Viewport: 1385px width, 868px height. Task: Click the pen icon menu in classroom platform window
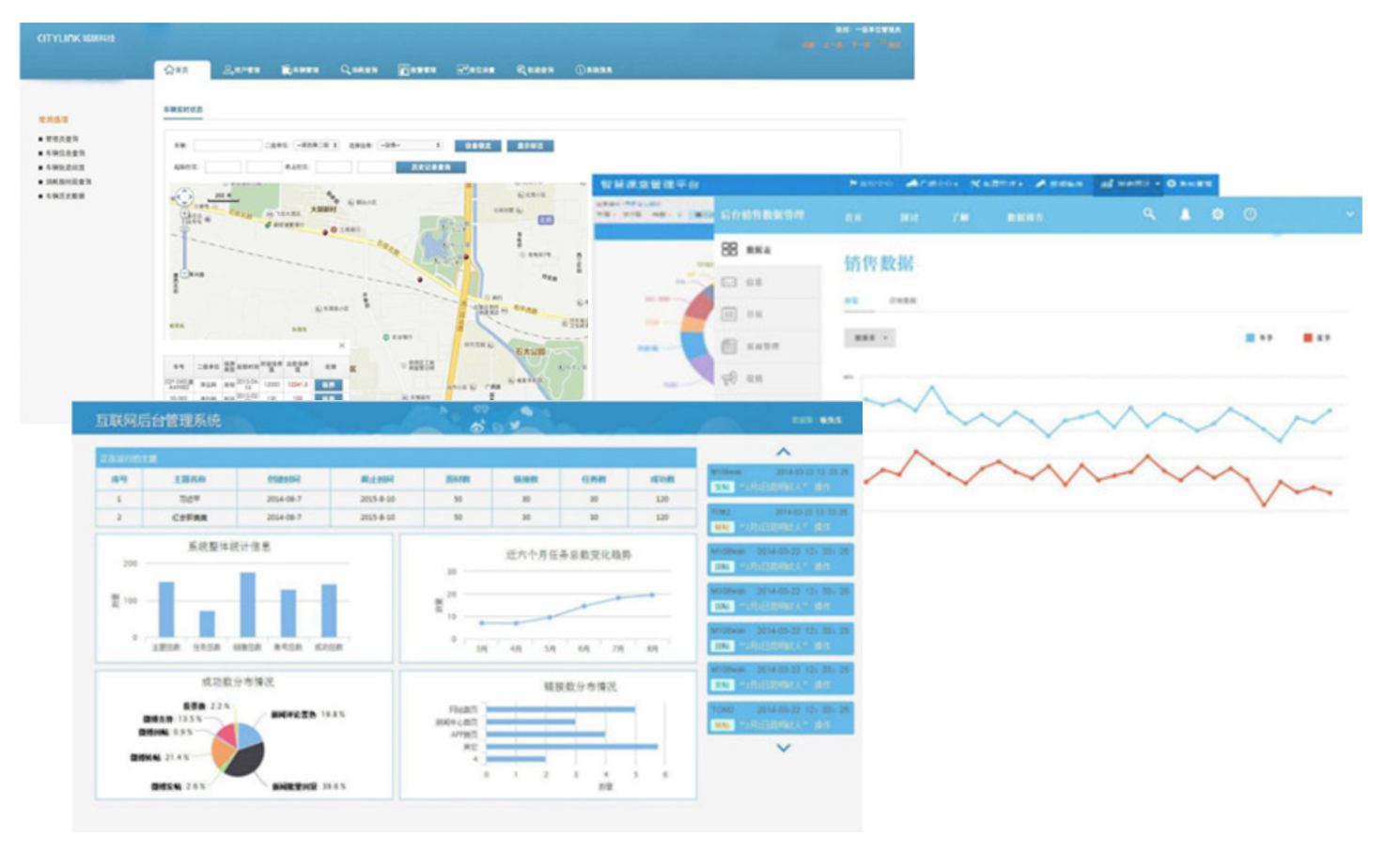tap(1060, 183)
